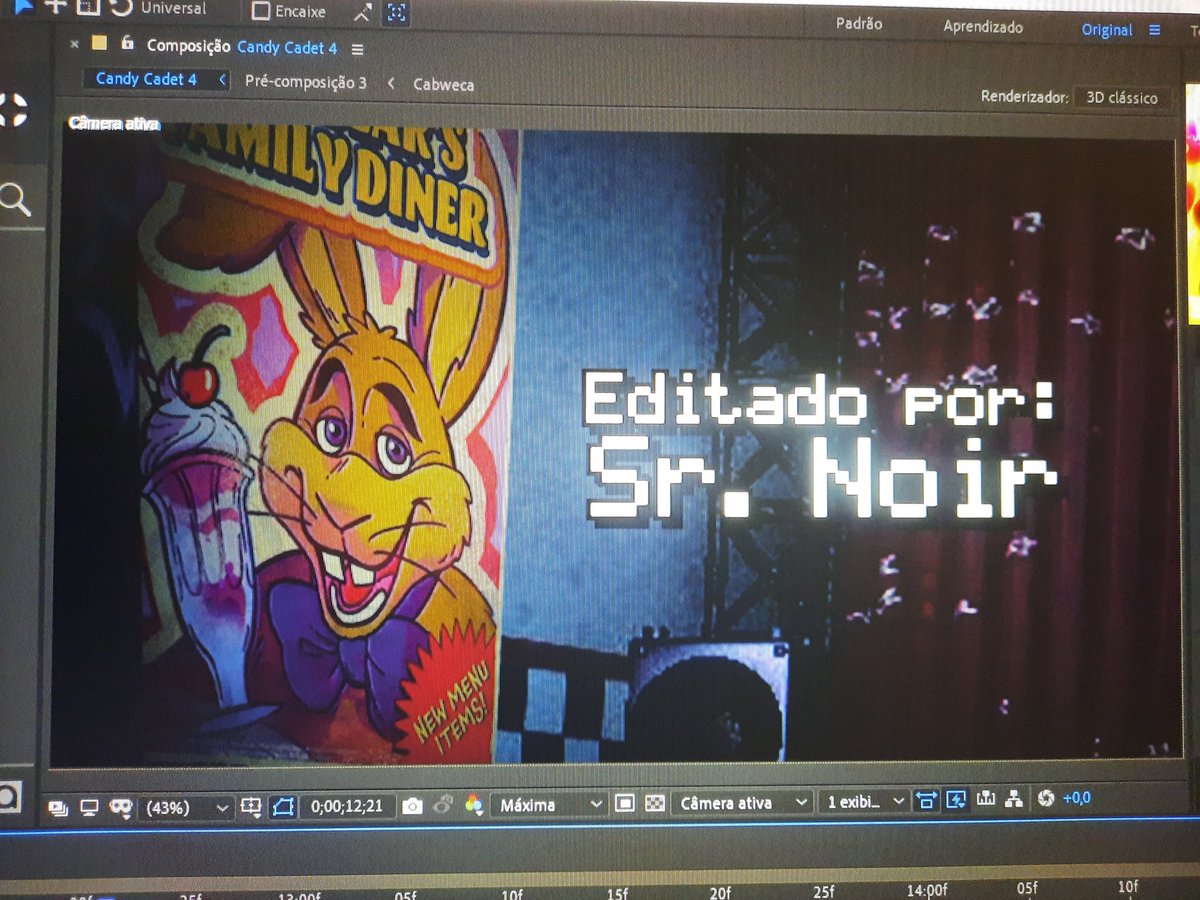
Task: Select the Padrão workspace
Action: (x=859, y=24)
